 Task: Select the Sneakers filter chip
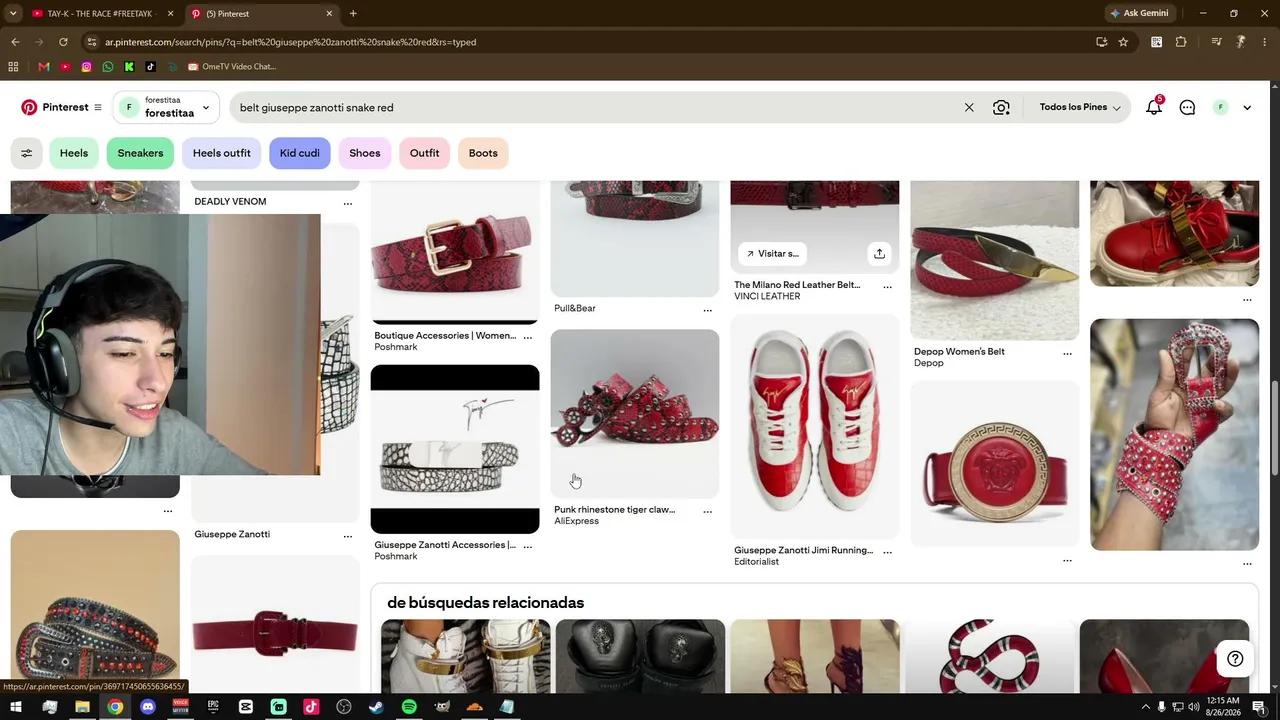pyautogui.click(x=140, y=153)
